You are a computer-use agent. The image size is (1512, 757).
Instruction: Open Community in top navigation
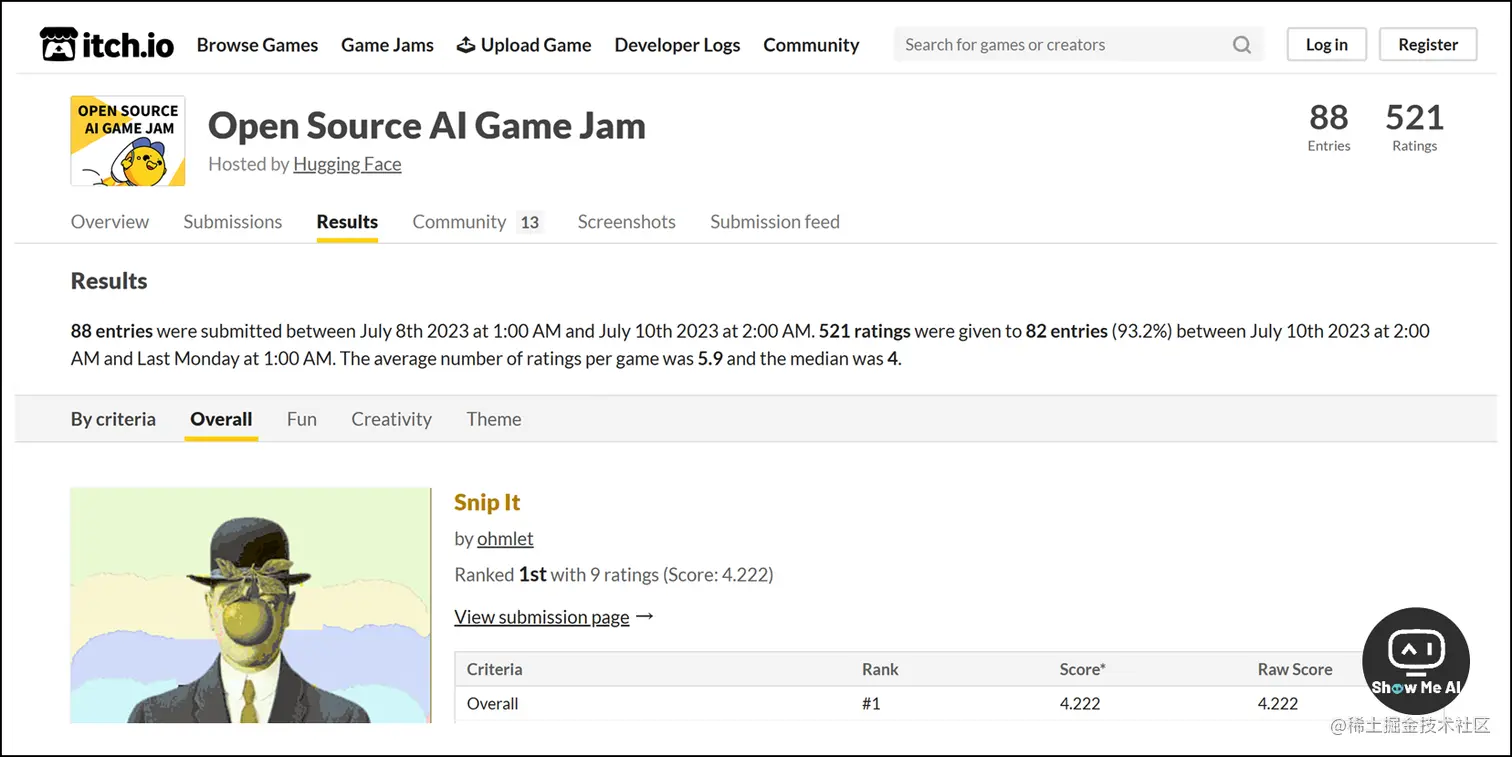[811, 45]
